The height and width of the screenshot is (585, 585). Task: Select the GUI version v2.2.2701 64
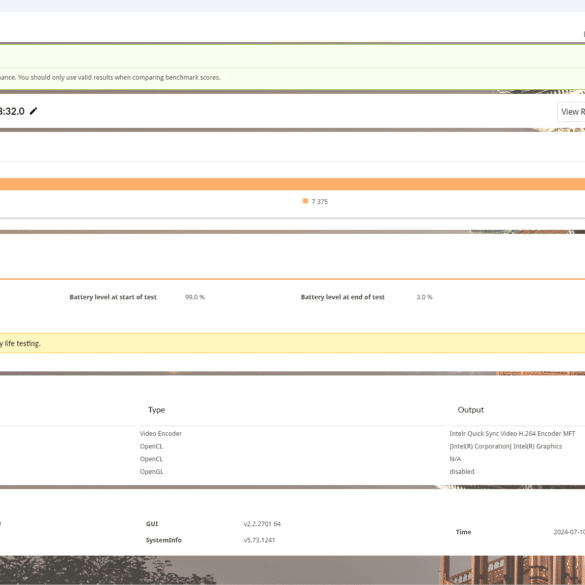click(x=262, y=524)
